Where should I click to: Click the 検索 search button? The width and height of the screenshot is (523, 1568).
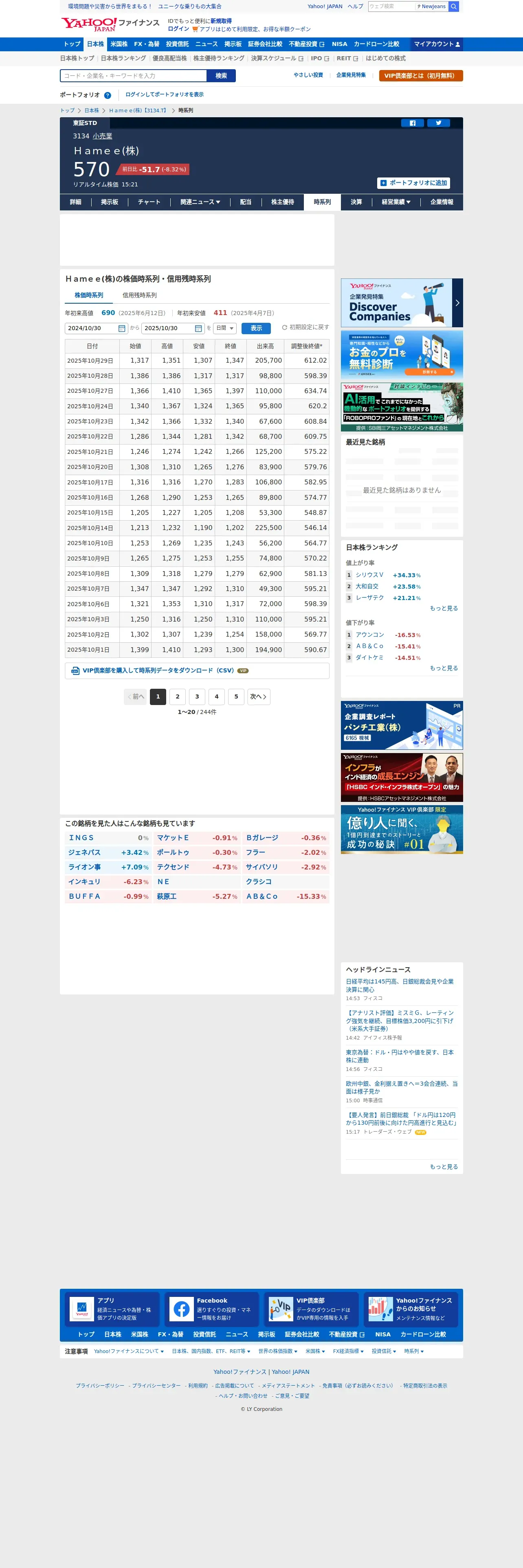(221, 75)
